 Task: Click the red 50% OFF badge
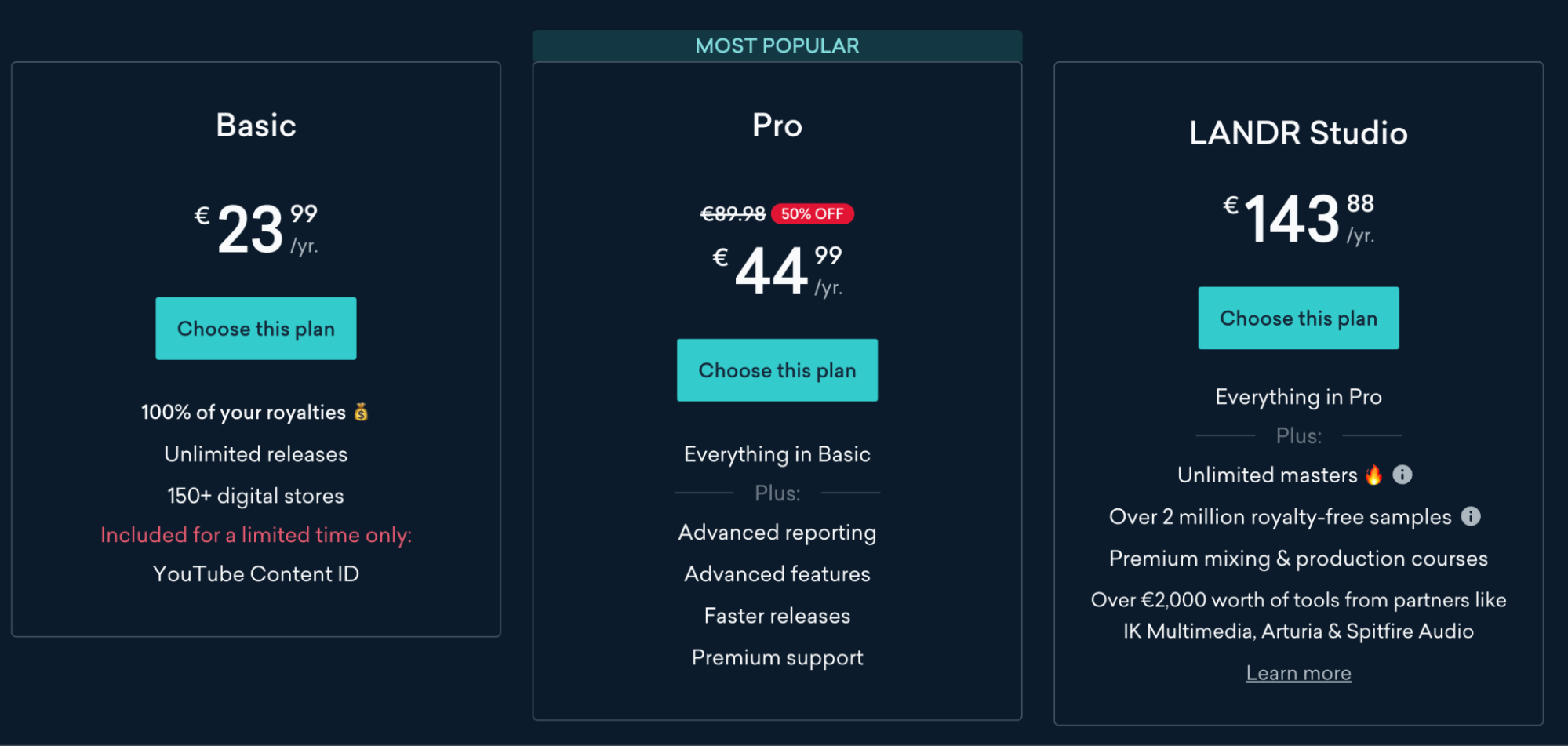(x=812, y=213)
